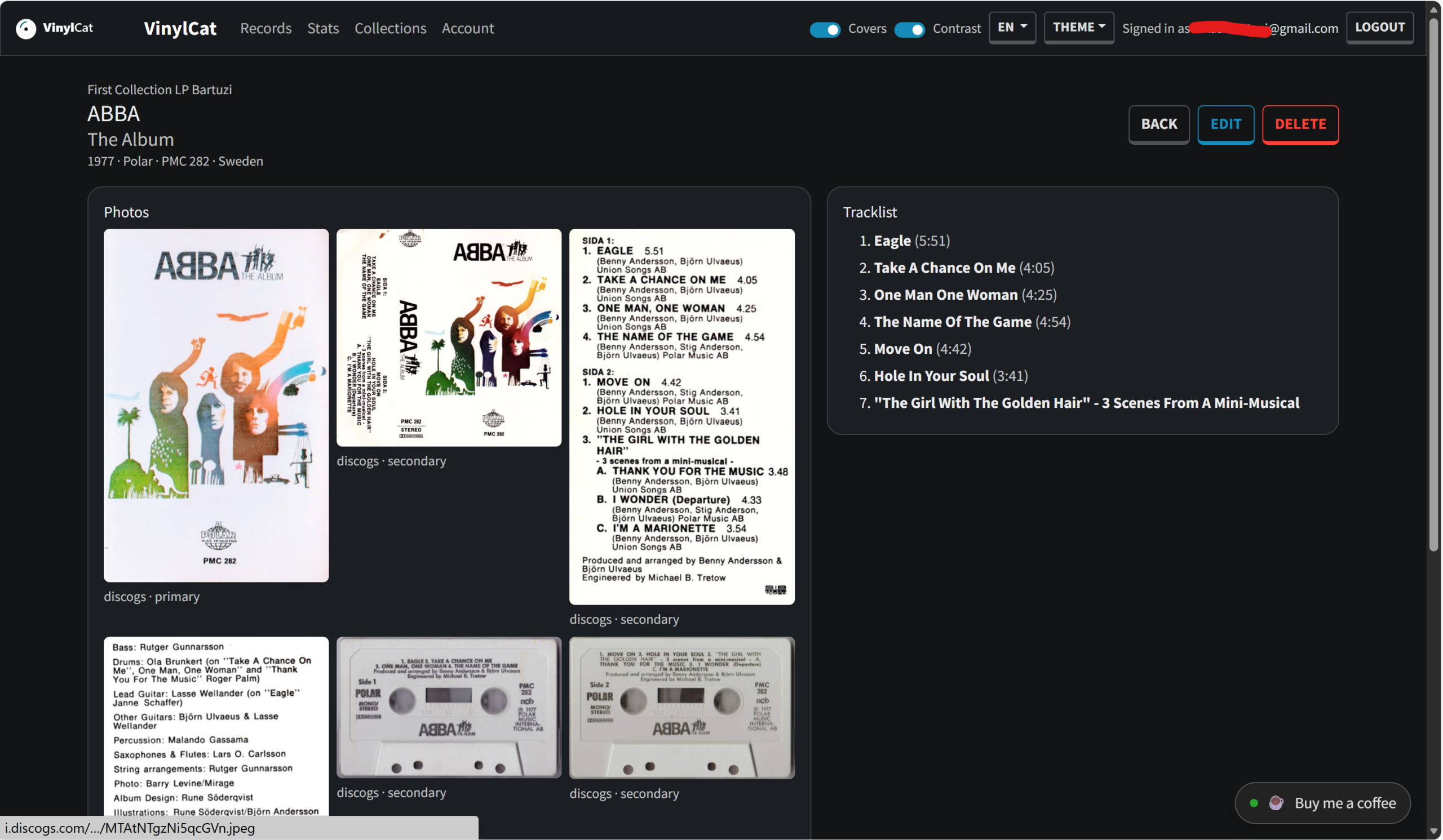This screenshot has width=1443, height=840.
Task: Go to the Records menu
Action: coord(265,28)
